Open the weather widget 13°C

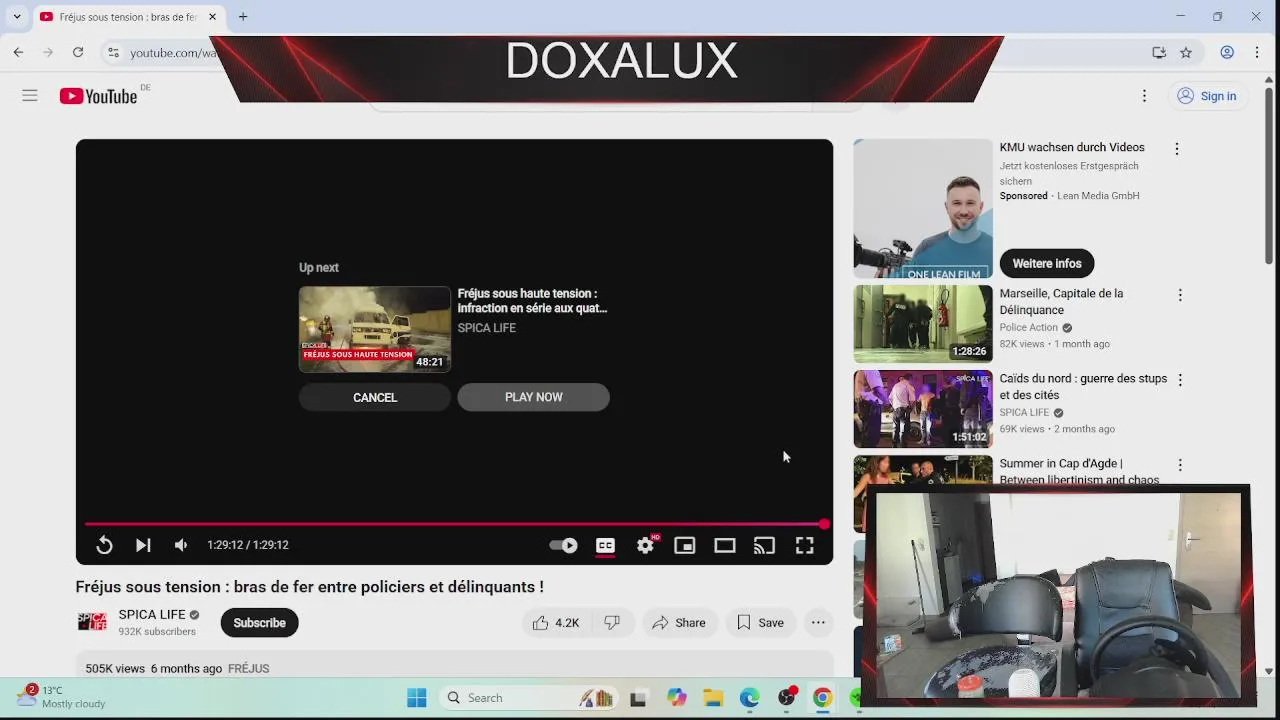click(60, 697)
